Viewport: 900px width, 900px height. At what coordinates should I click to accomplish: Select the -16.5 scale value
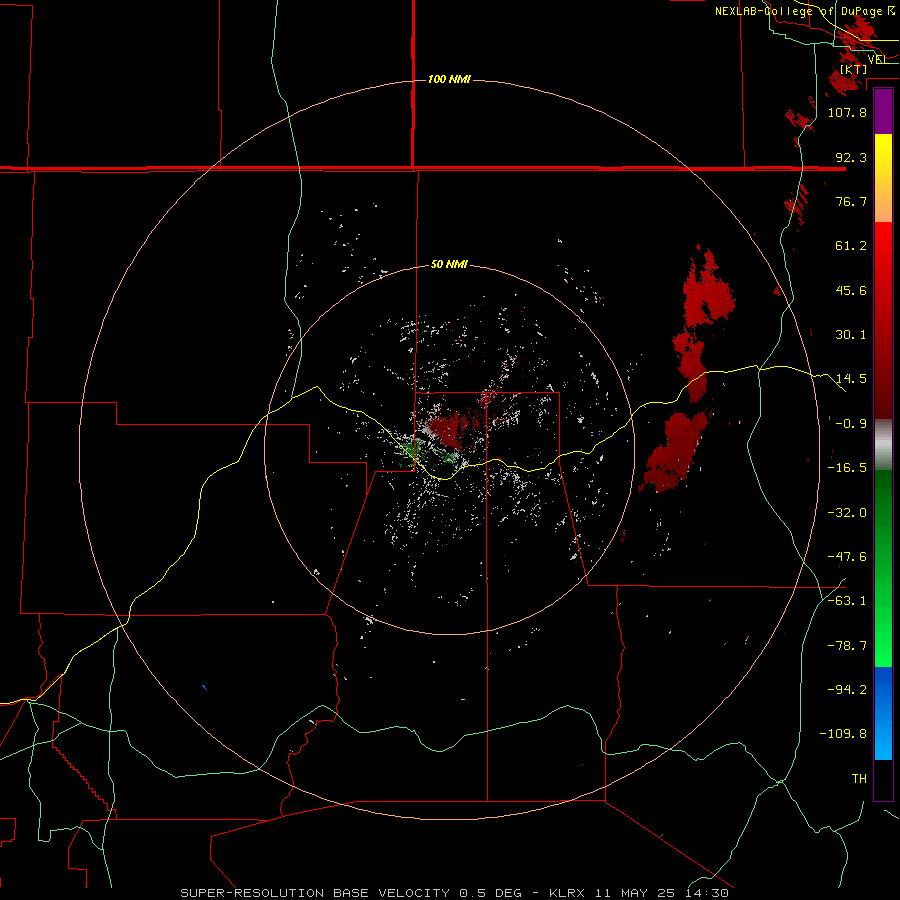847,468
